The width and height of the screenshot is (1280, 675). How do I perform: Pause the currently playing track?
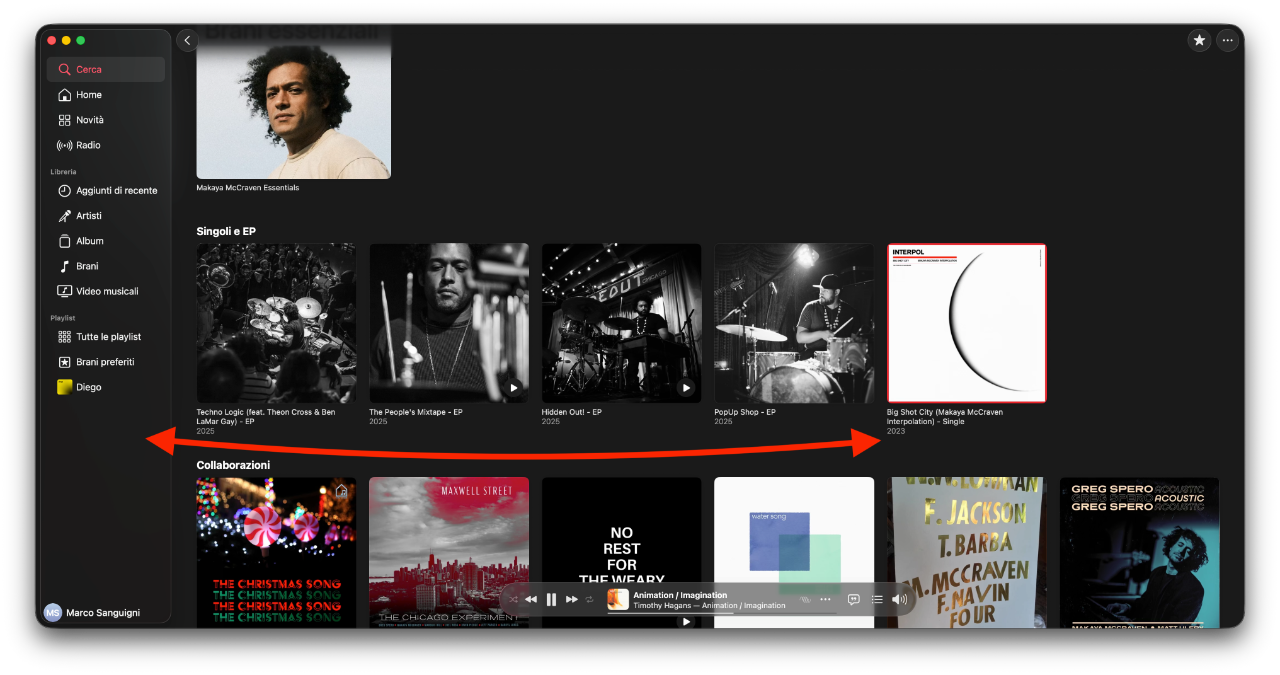pos(551,599)
